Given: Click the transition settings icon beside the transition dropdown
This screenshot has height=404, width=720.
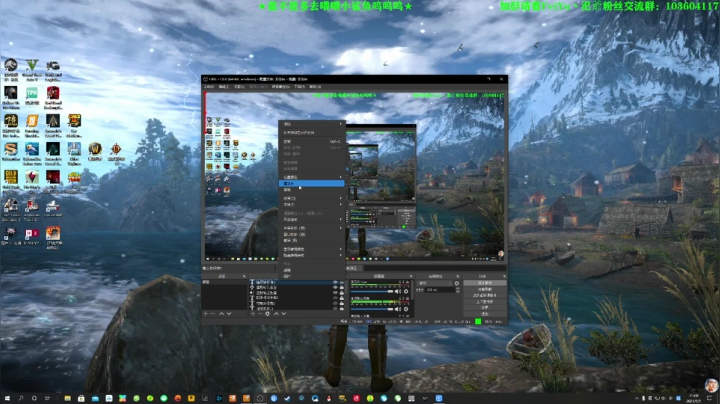Looking at the screenshot, I should pyautogui.click(x=456, y=283).
